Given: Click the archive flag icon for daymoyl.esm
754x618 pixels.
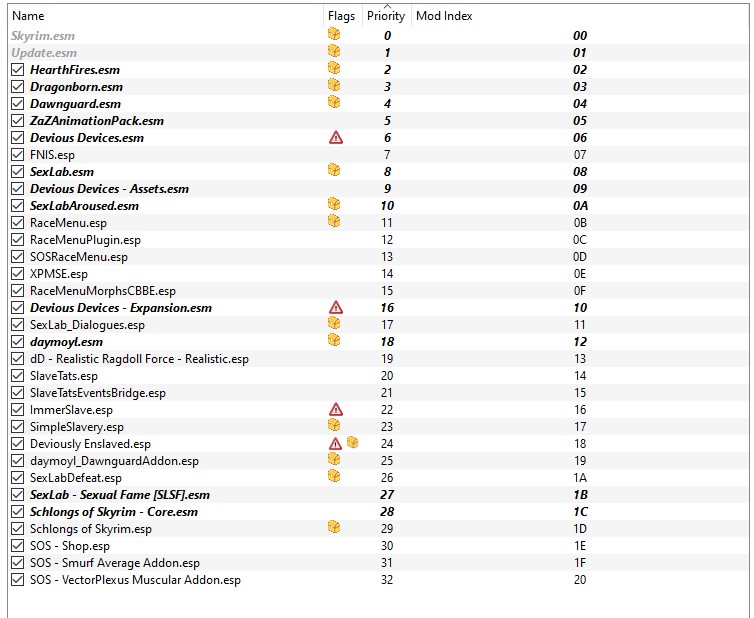Looking at the screenshot, I should pos(334,342).
